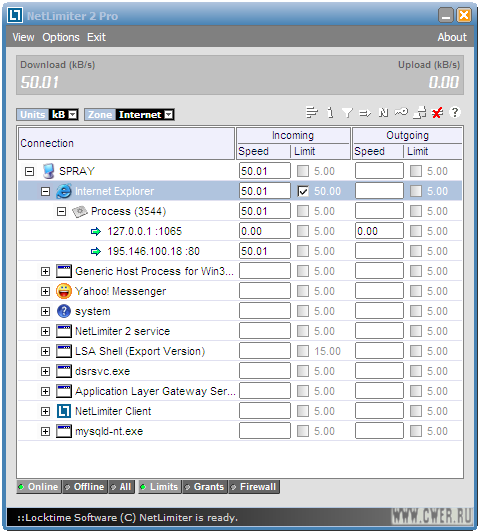Viewport: 480px width, 531px height.
Task: Open the View menu
Action: tap(23, 37)
